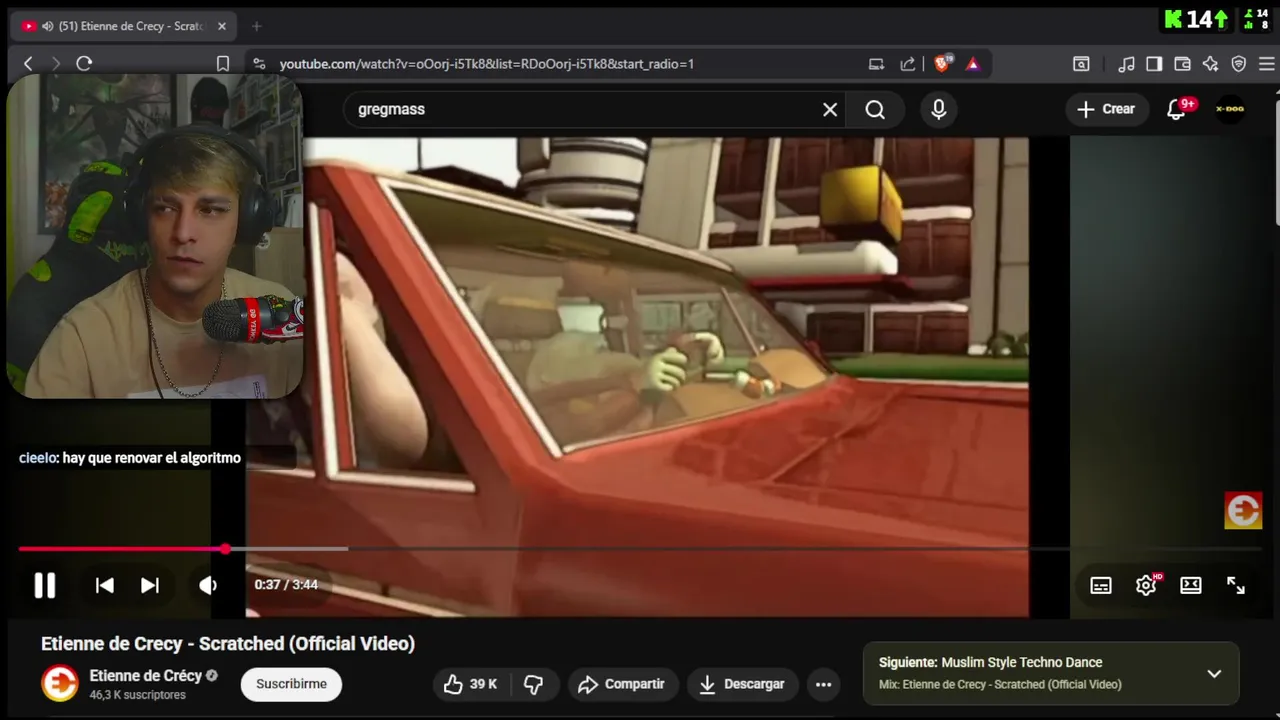Mute the video using the volume icon

tap(208, 585)
